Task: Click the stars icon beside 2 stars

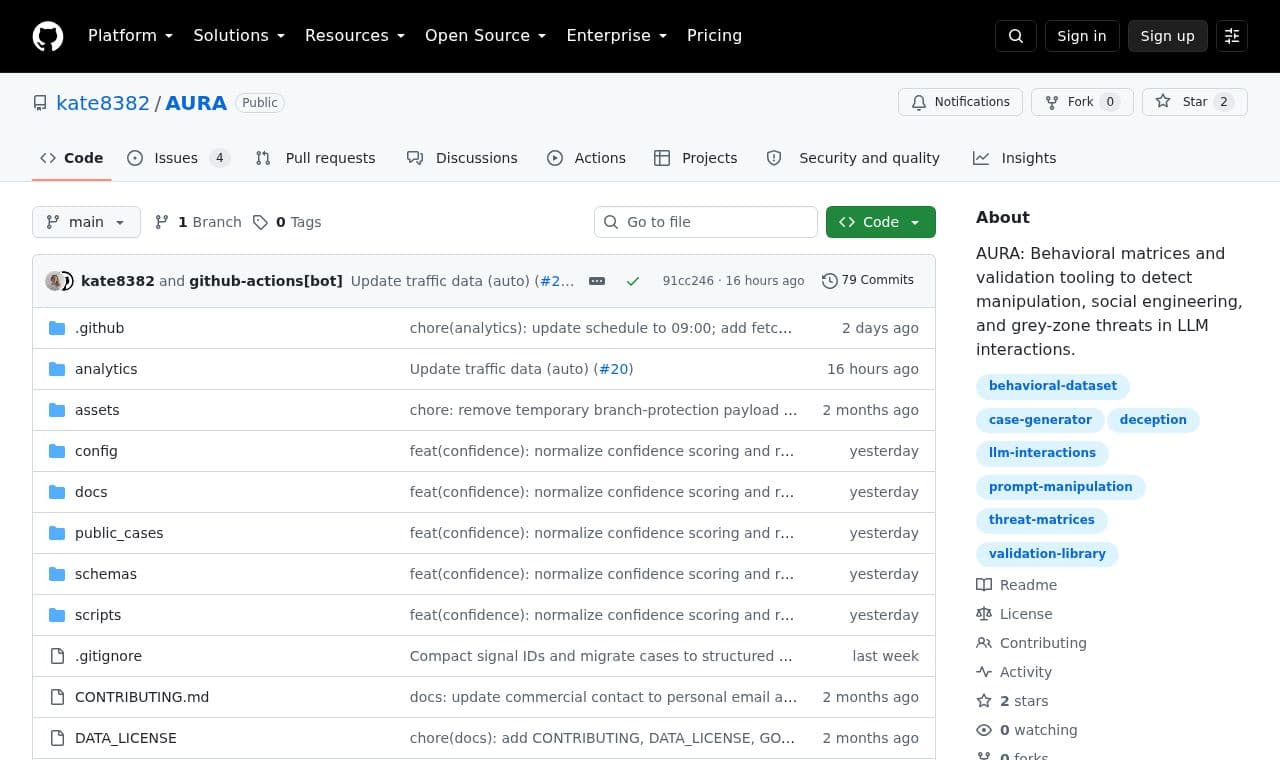Action: (x=984, y=701)
